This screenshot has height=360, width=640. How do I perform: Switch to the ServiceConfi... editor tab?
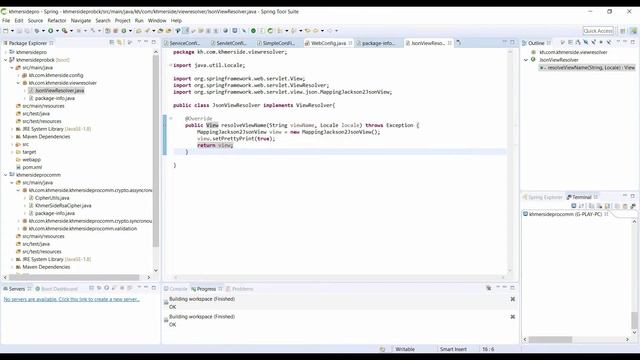point(184,43)
